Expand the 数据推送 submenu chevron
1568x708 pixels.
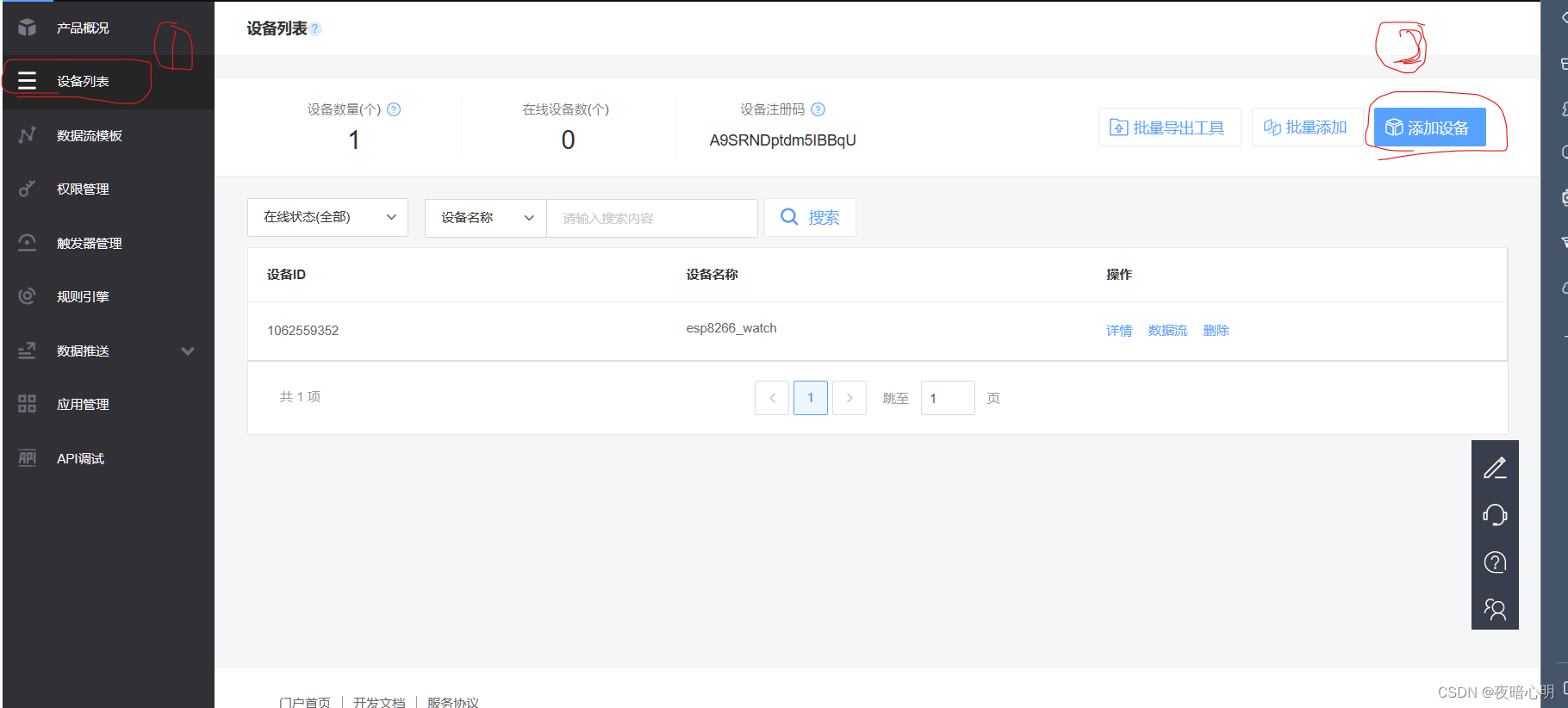pyautogui.click(x=188, y=351)
